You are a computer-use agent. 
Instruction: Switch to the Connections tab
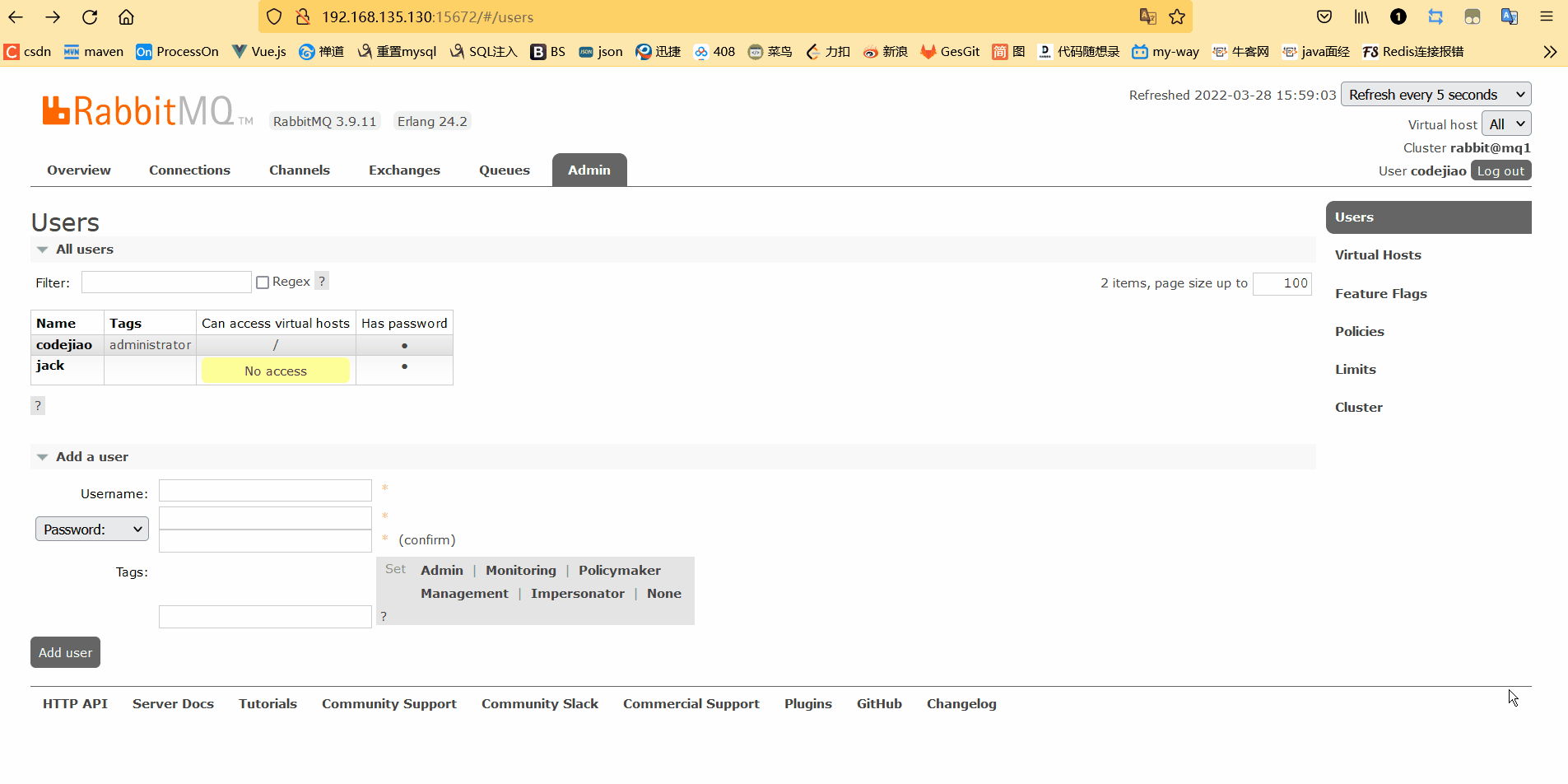(189, 170)
